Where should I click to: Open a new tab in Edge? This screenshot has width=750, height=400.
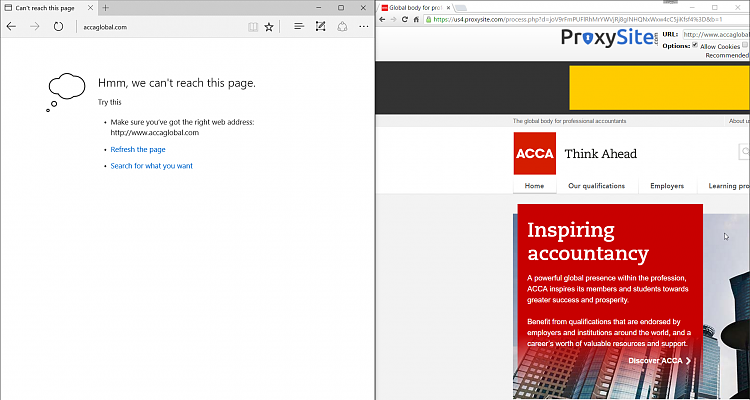(106, 8)
